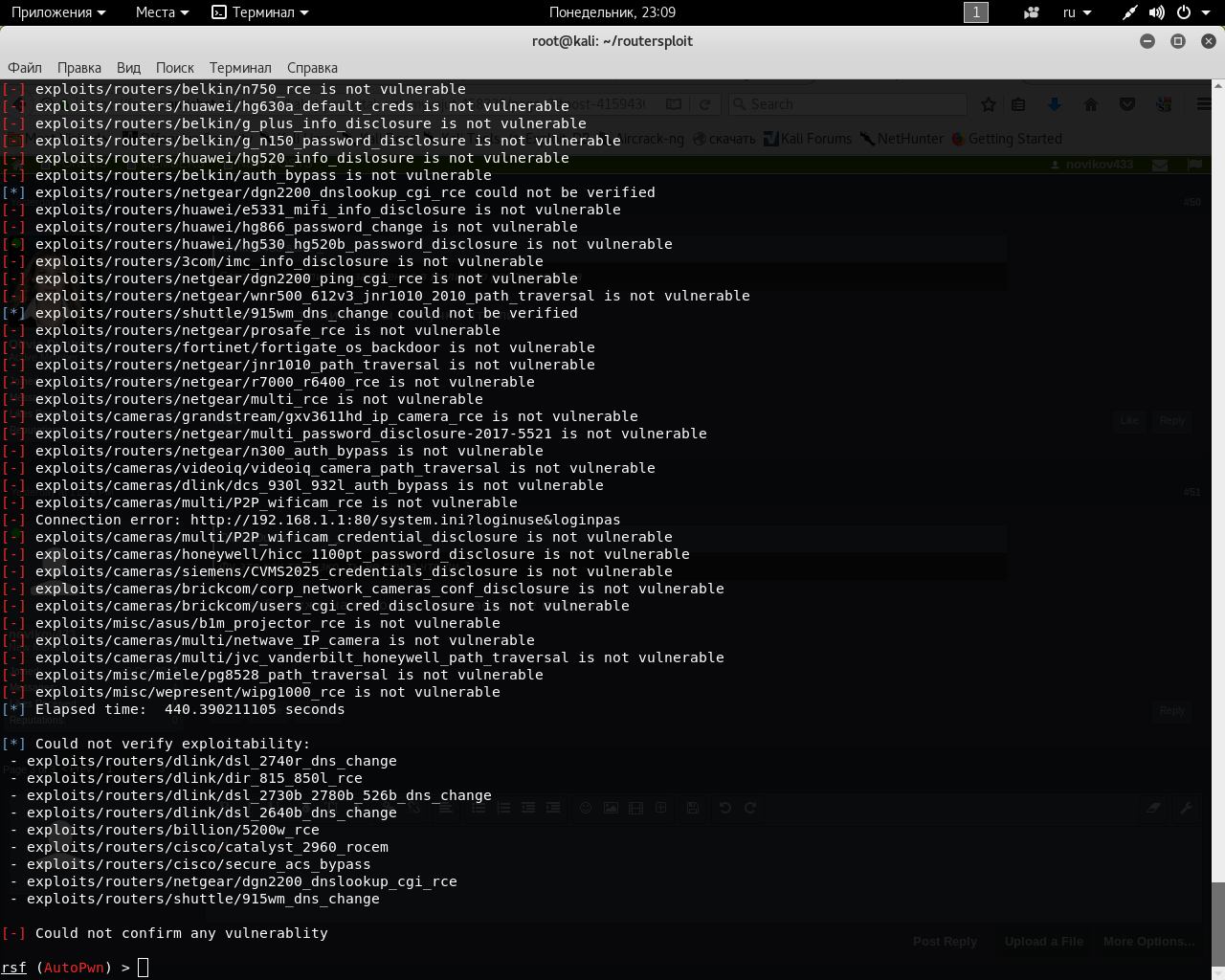Click the power icon in top bar
This screenshot has height=980, width=1225.
coord(1184,12)
